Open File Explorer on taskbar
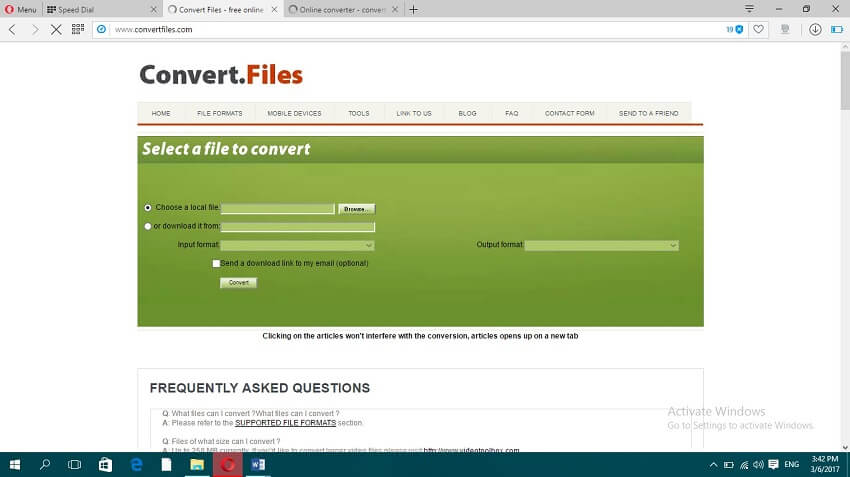The height and width of the screenshot is (477, 850). 197,465
